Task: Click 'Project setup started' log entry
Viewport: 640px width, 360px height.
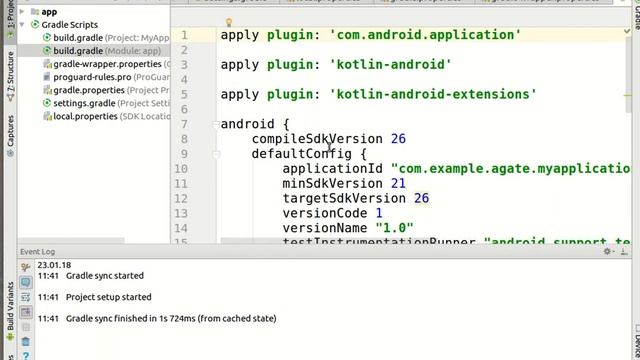Action: pos(109,297)
